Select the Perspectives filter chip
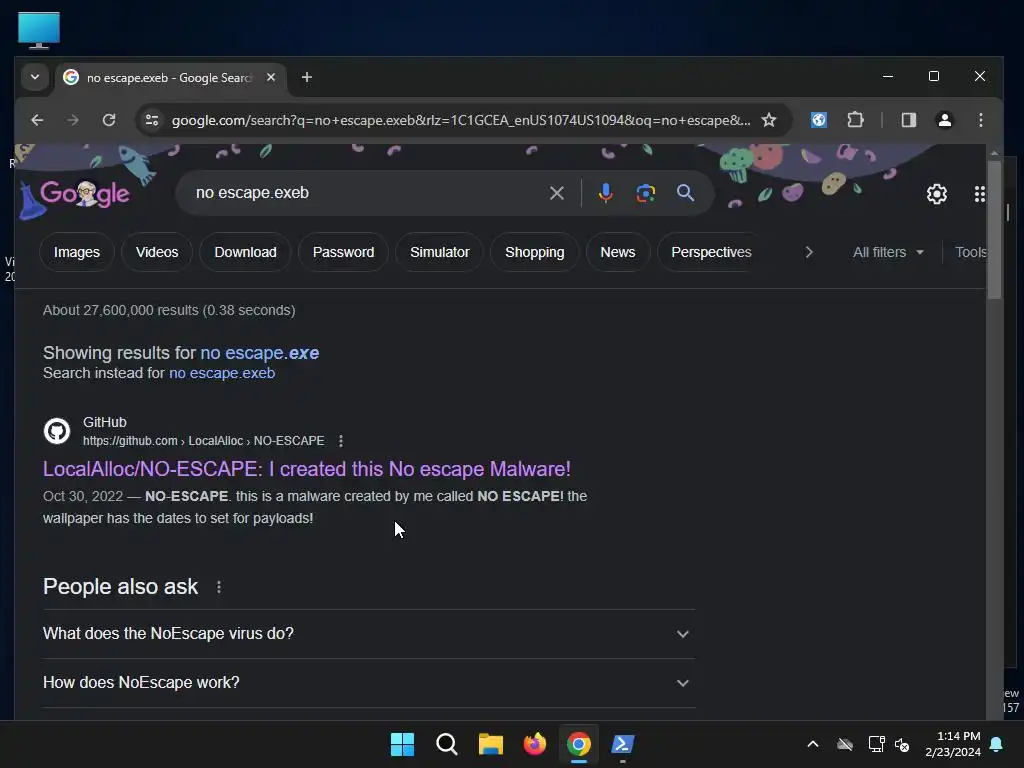 [x=711, y=252]
